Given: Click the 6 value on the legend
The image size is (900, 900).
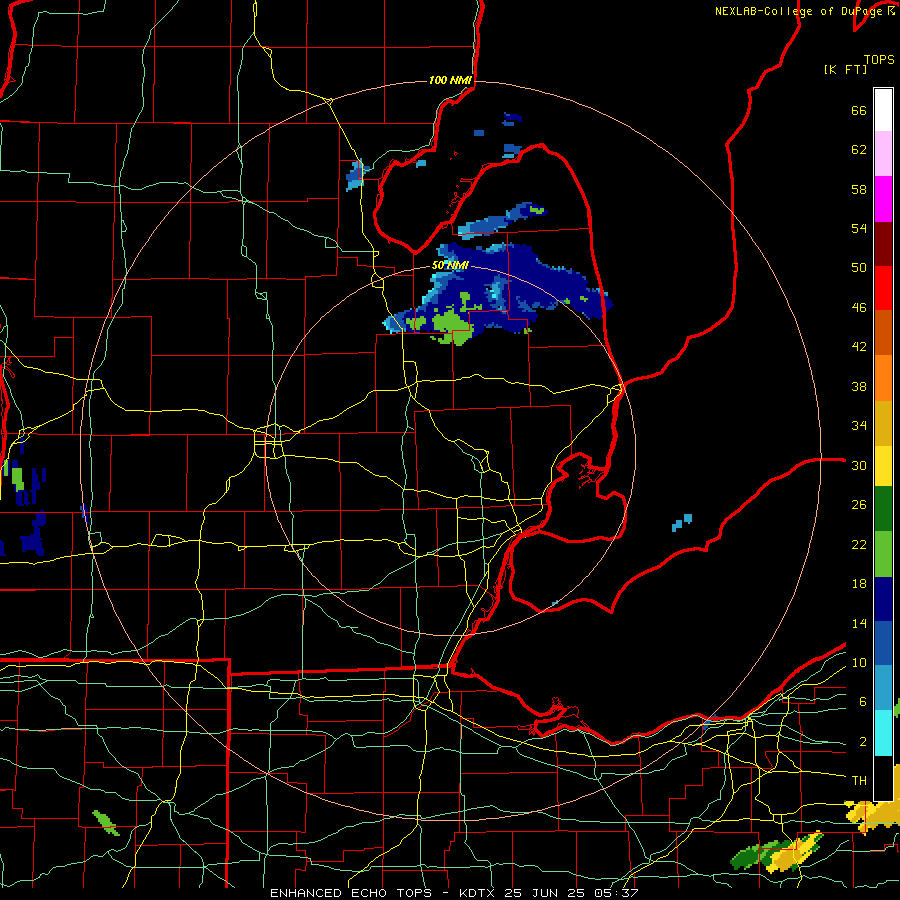Looking at the screenshot, I should (x=862, y=702).
